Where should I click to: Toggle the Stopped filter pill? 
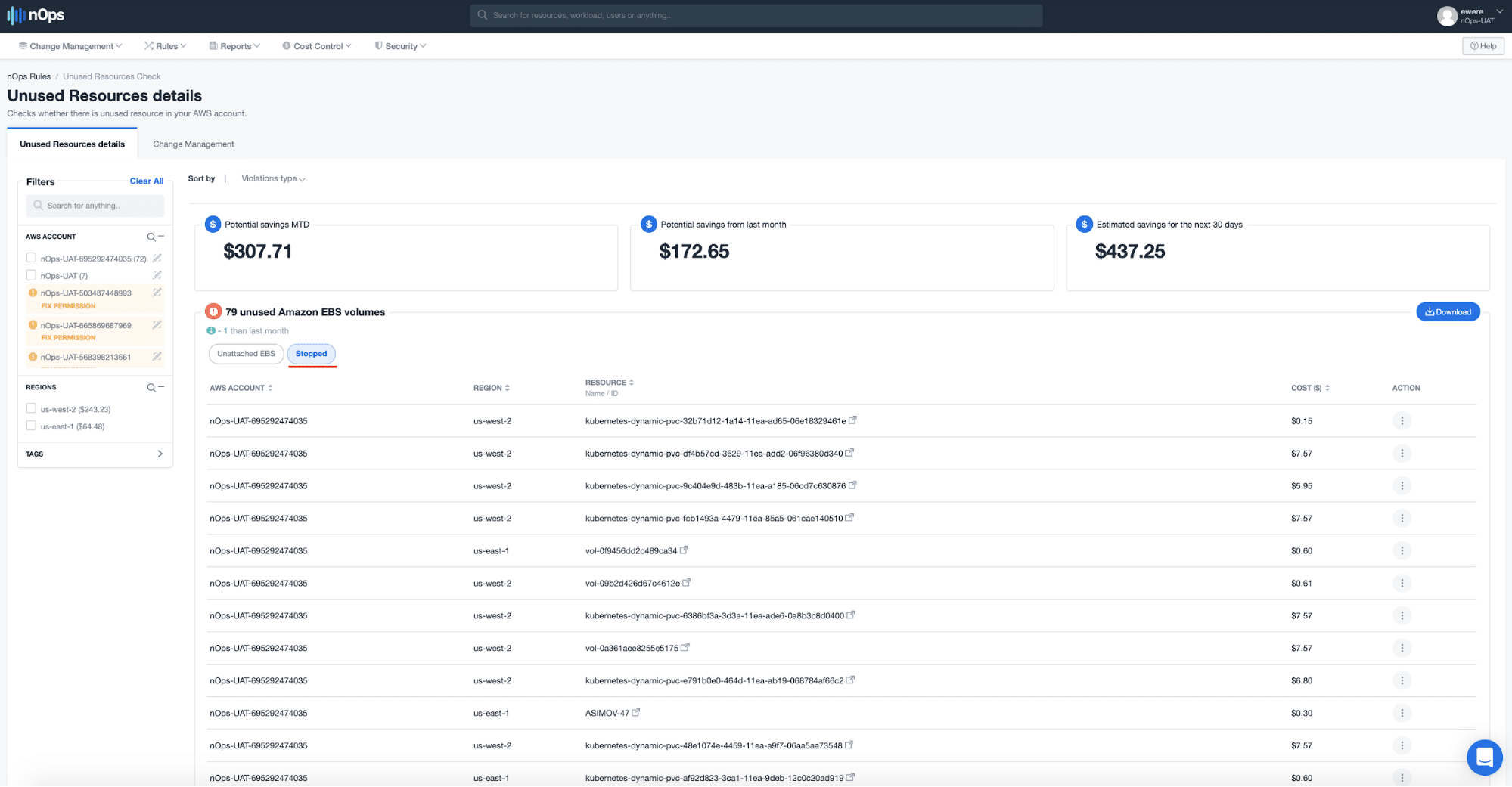click(x=311, y=354)
